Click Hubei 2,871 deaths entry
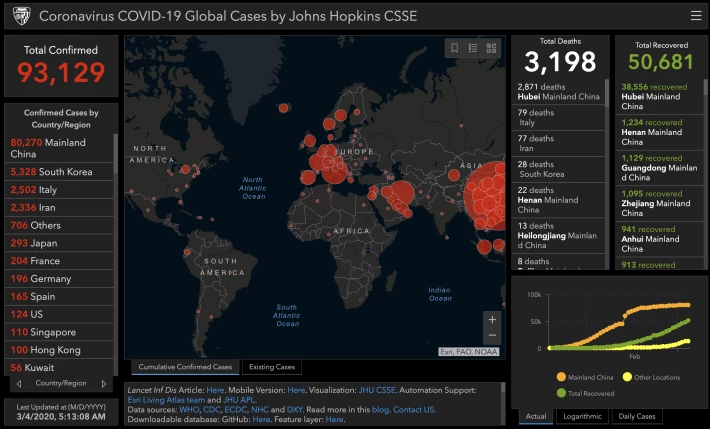 [558, 92]
